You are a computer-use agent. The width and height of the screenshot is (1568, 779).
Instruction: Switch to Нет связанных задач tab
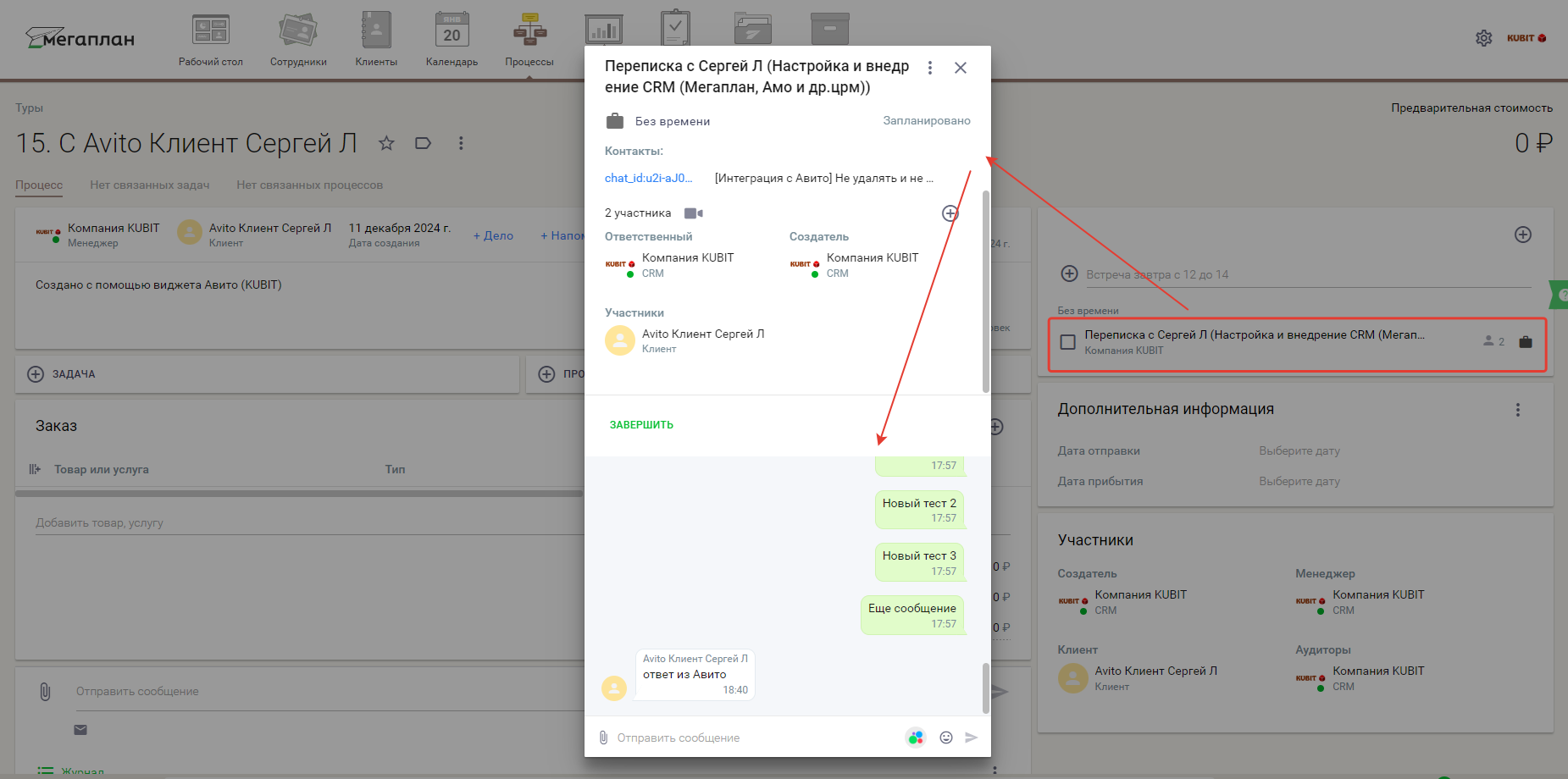(x=150, y=185)
